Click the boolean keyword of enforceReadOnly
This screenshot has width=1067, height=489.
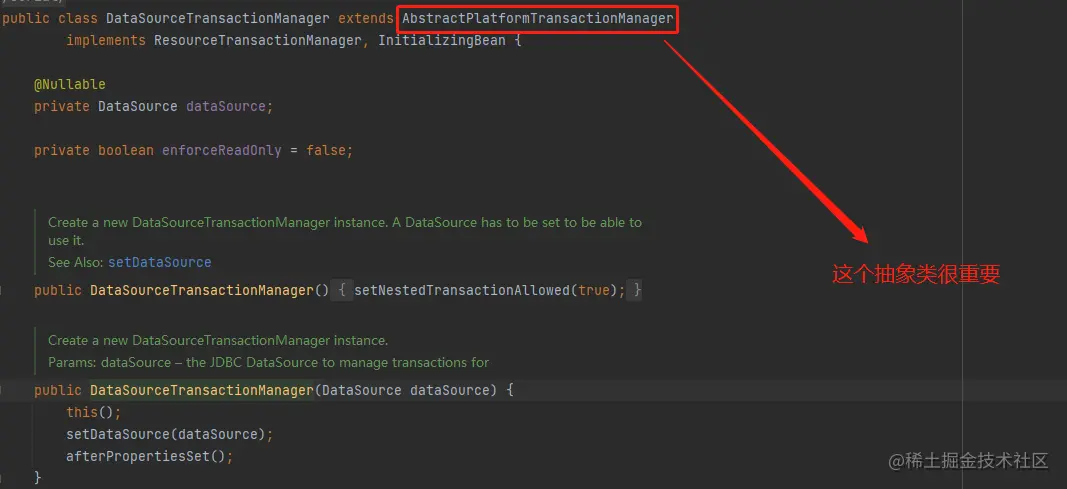pos(126,150)
